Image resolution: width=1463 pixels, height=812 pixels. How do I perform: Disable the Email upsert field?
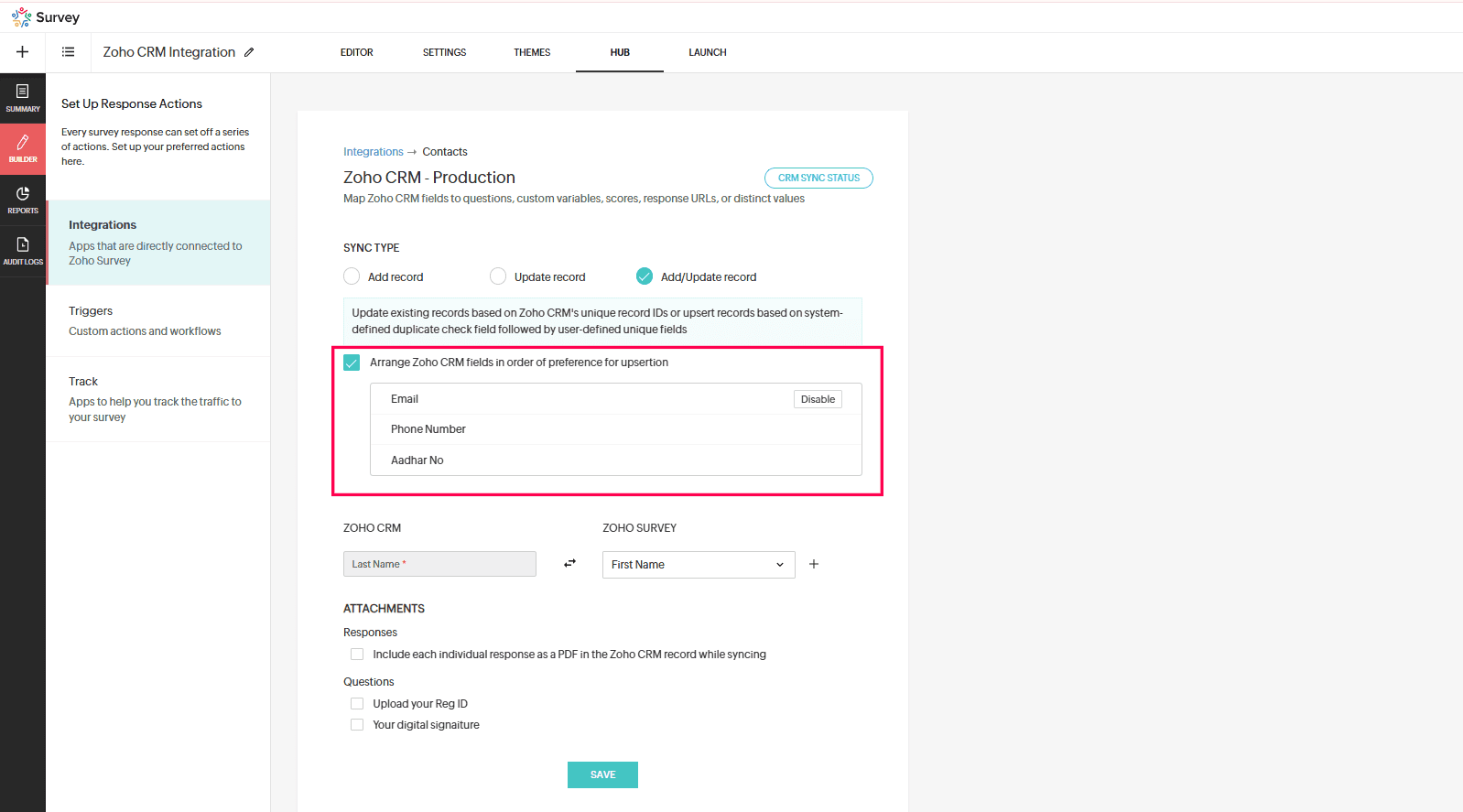coord(818,399)
